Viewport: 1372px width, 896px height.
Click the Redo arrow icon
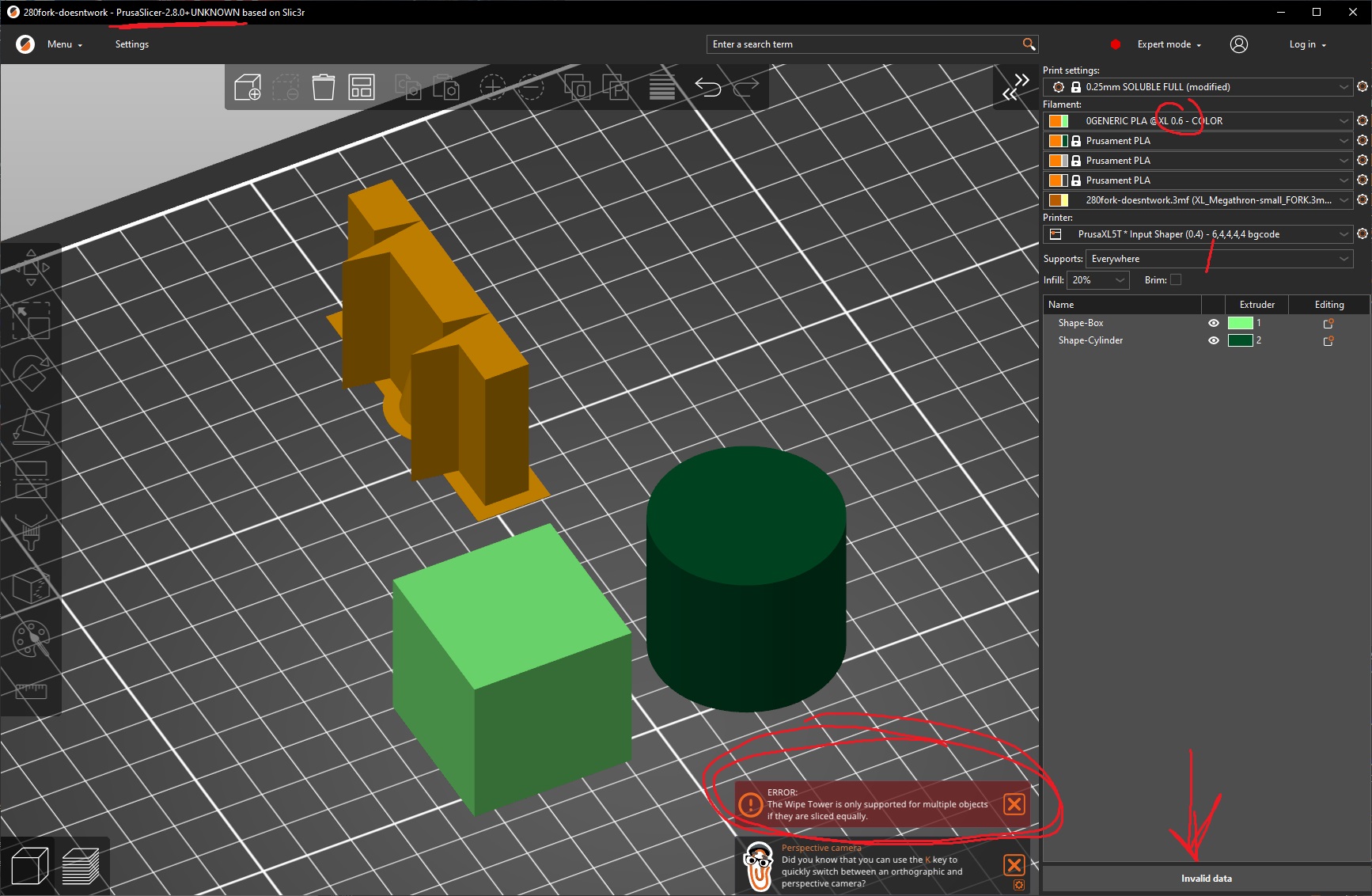746,87
